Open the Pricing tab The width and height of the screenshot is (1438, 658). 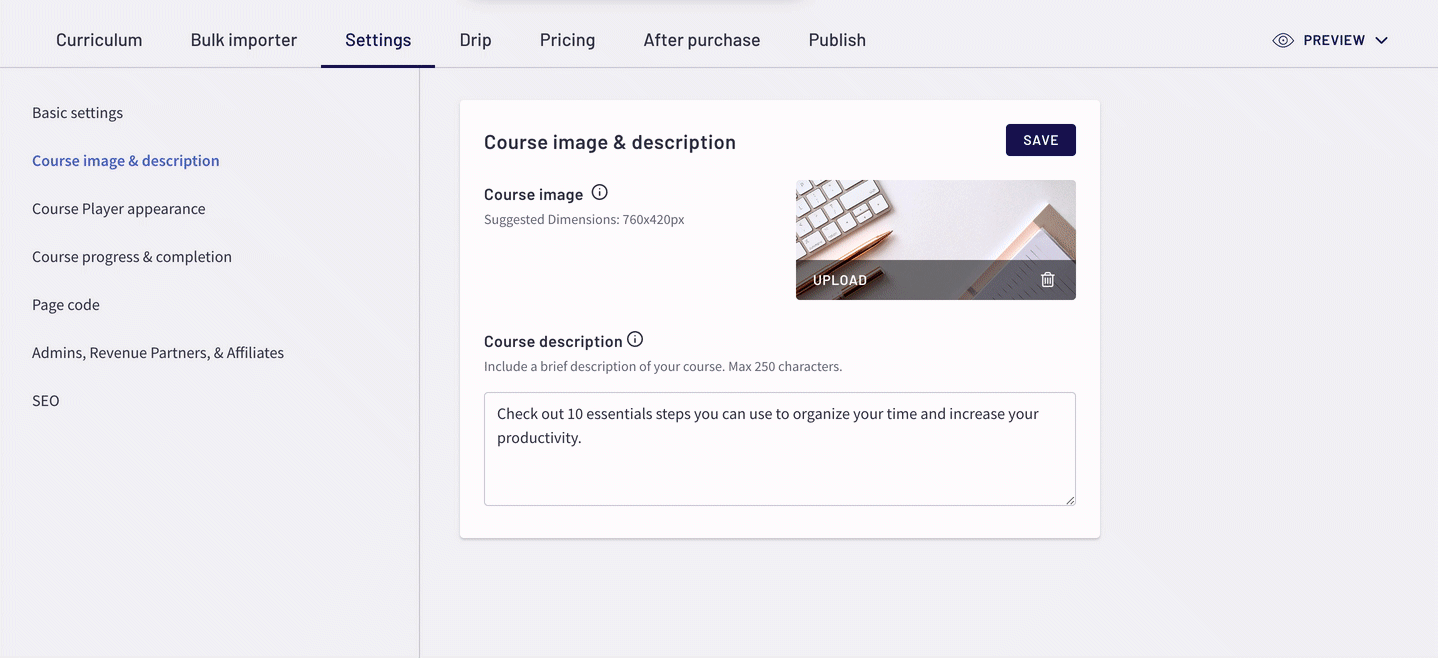[567, 40]
